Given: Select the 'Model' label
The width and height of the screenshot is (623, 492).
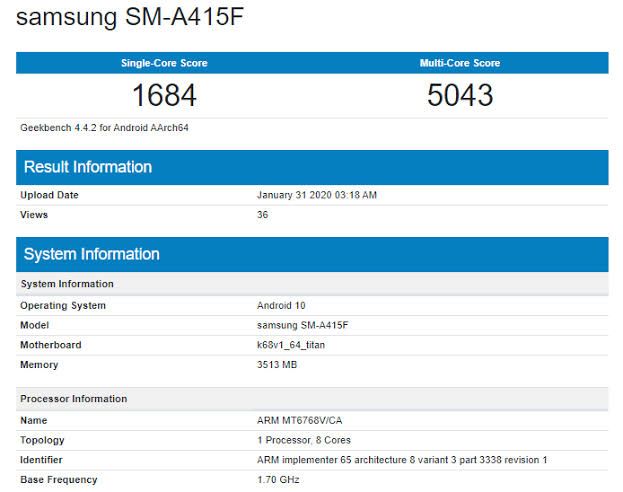Looking at the screenshot, I should pos(34,325).
